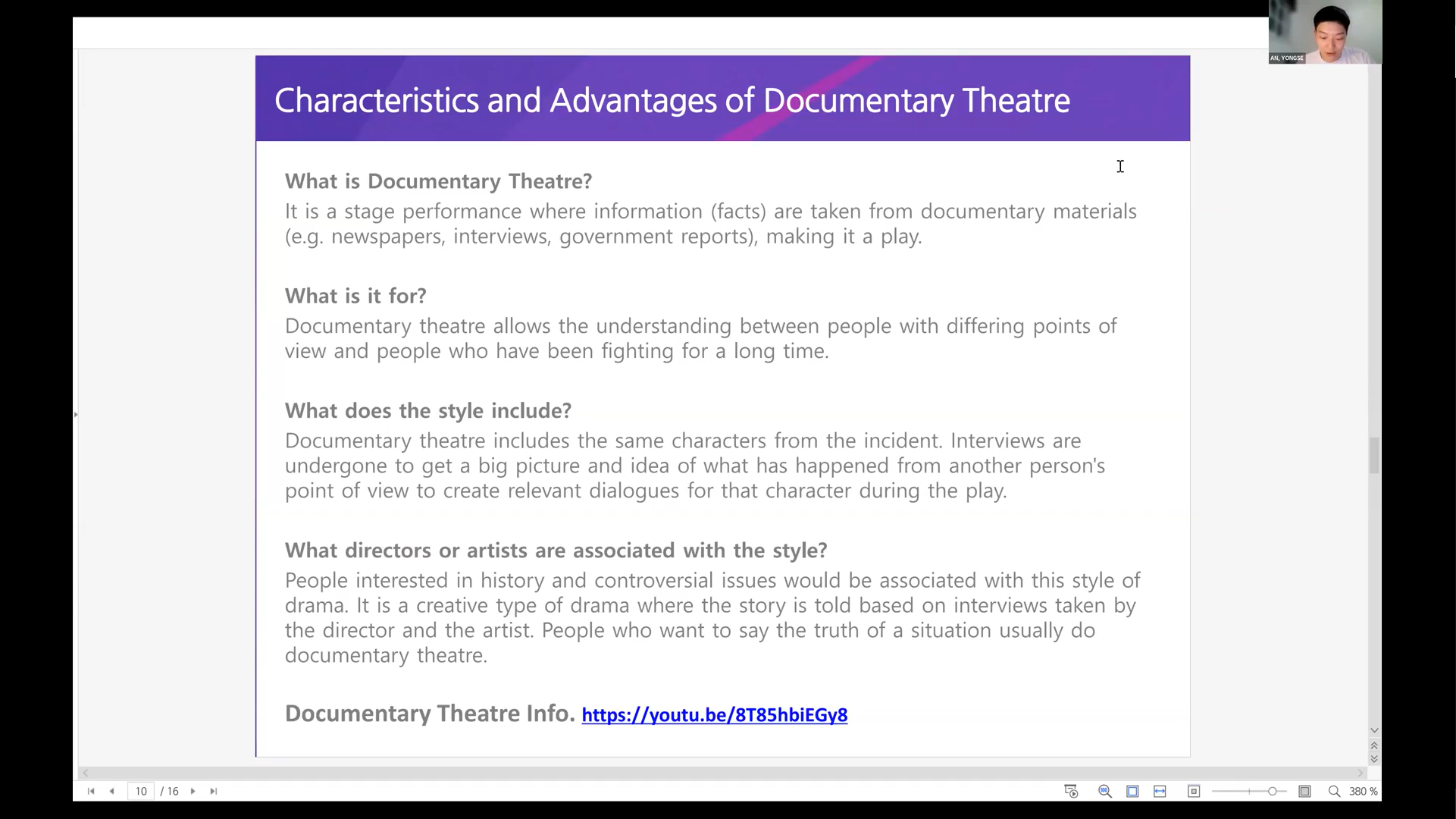Image resolution: width=1456 pixels, height=819 pixels.
Task: Select fit page width view
Action: pos(1160,791)
